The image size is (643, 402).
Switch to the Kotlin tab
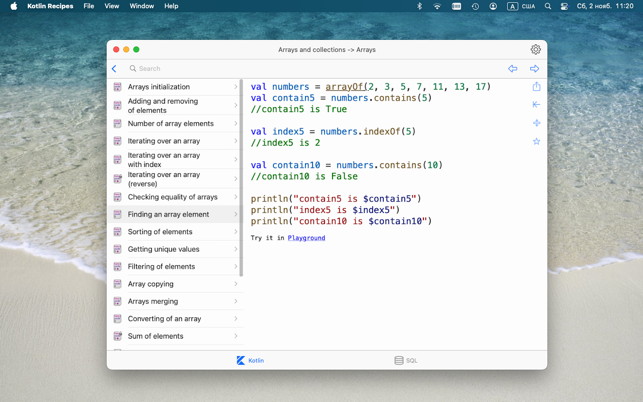coord(250,361)
